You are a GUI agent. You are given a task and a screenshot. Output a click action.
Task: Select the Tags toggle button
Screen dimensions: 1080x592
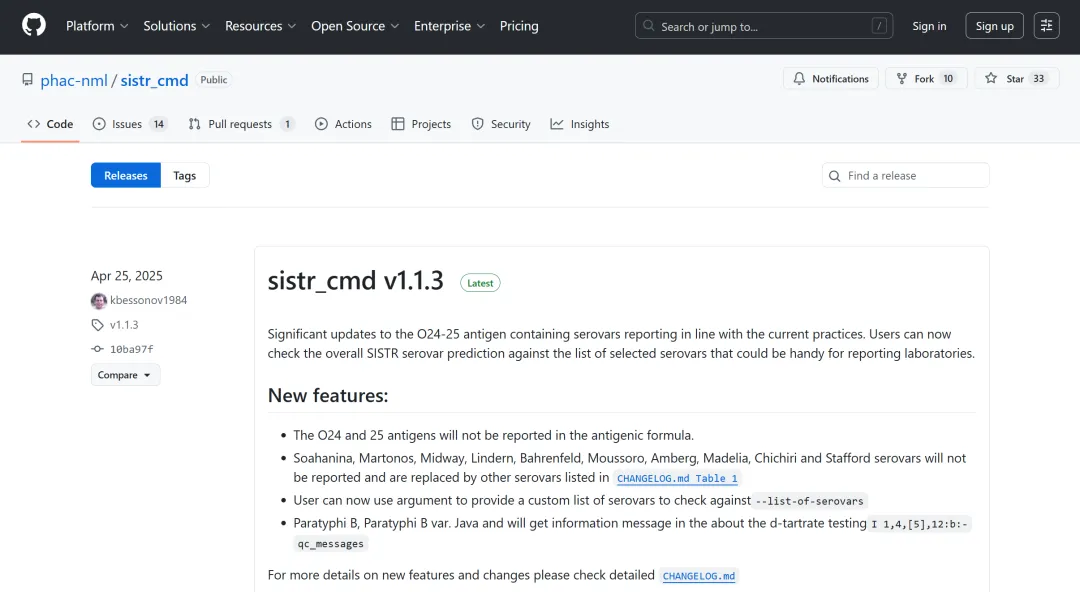coord(185,176)
